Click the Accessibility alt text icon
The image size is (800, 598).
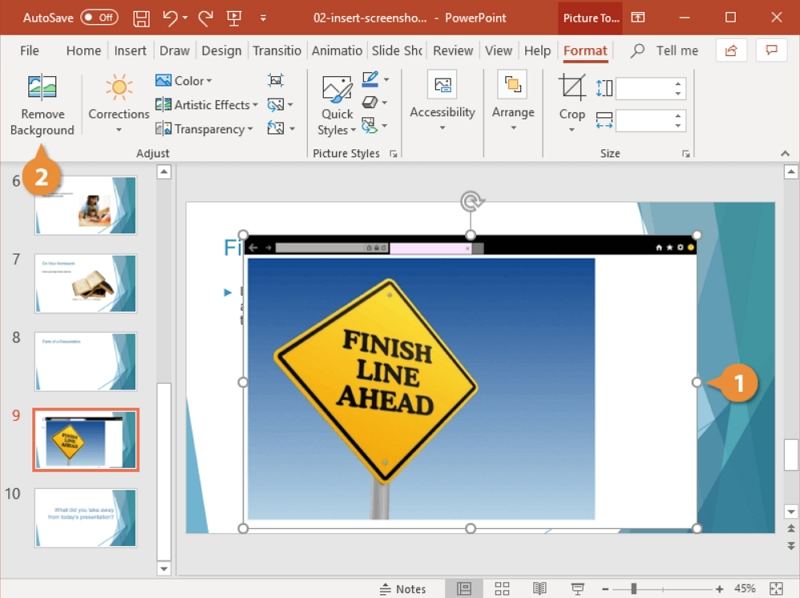tap(442, 100)
